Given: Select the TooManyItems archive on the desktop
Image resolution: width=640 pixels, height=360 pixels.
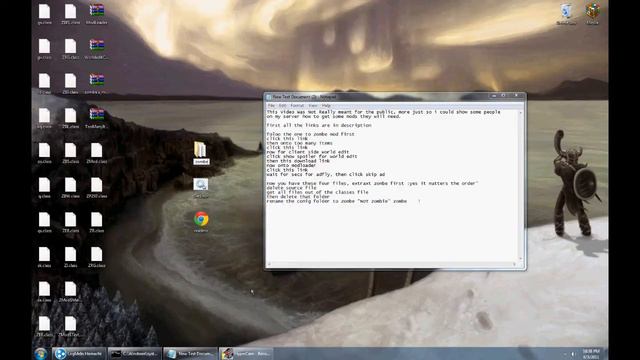Looking at the screenshot, I should tap(97, 118).
